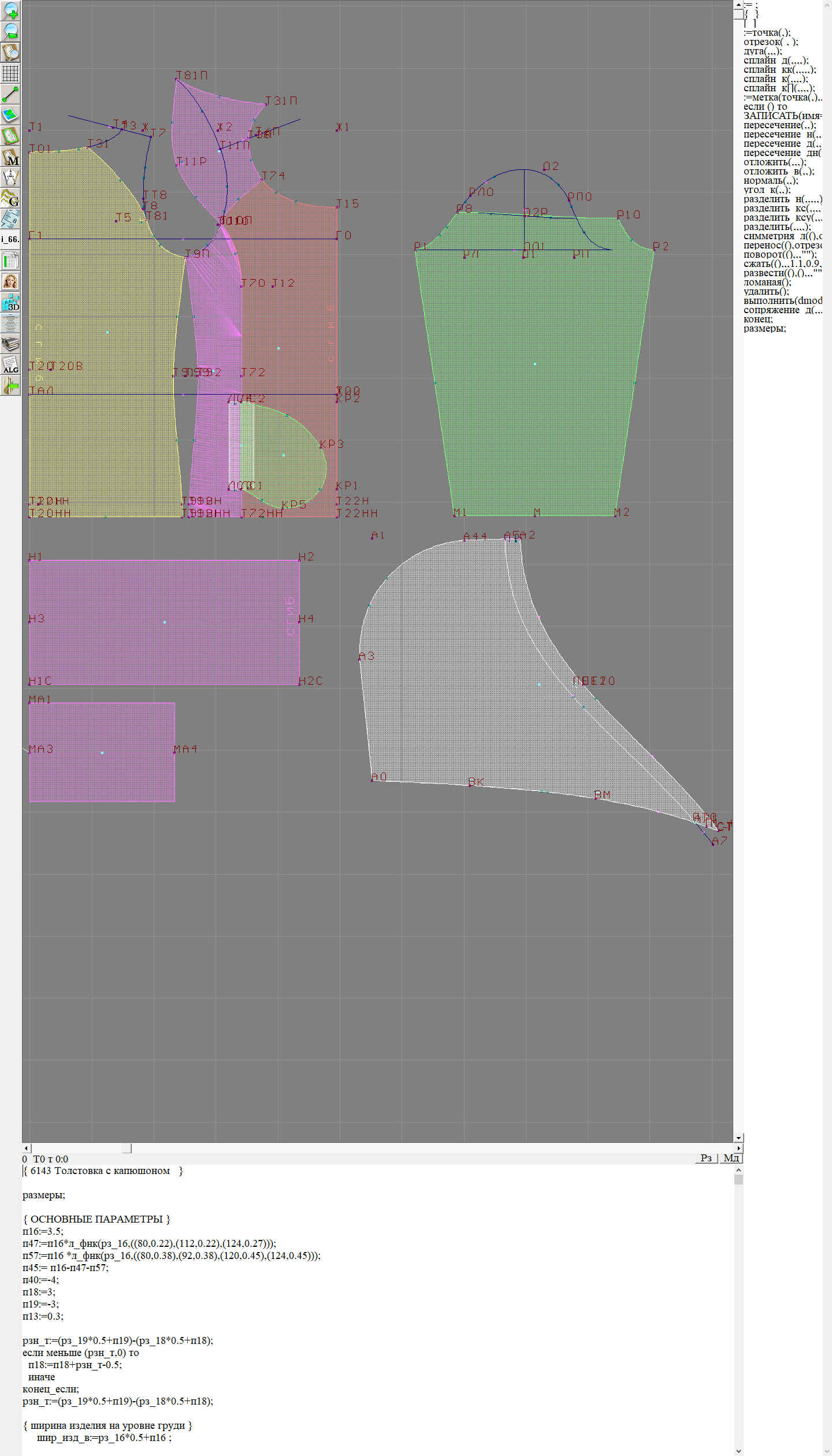Click the ALG algorithm icon
Screen dimensions: 832x1456
[x=10, y=365]
